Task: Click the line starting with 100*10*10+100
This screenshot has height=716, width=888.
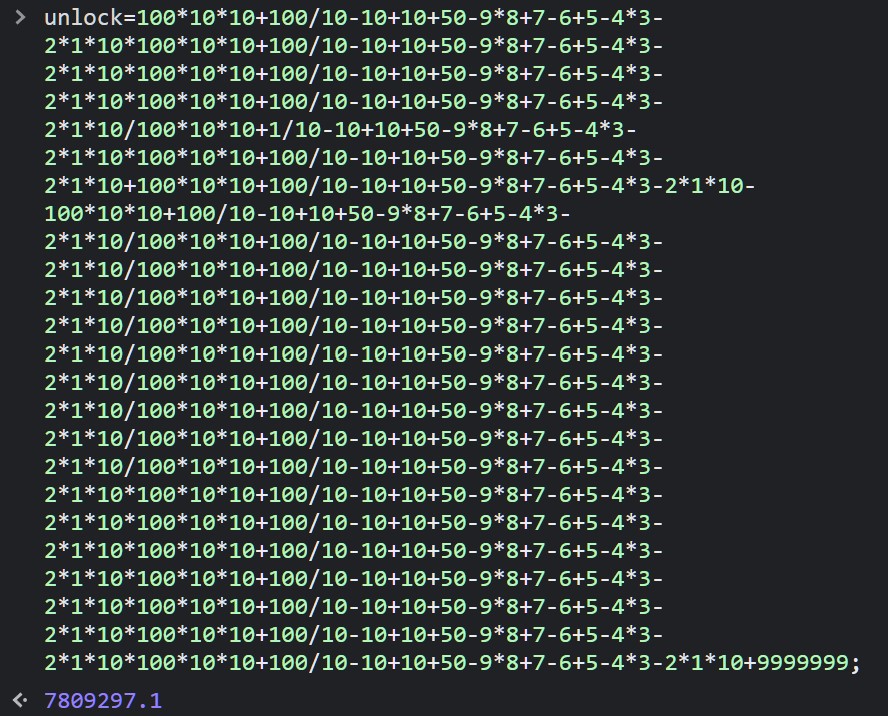Action: coord(308,214)
